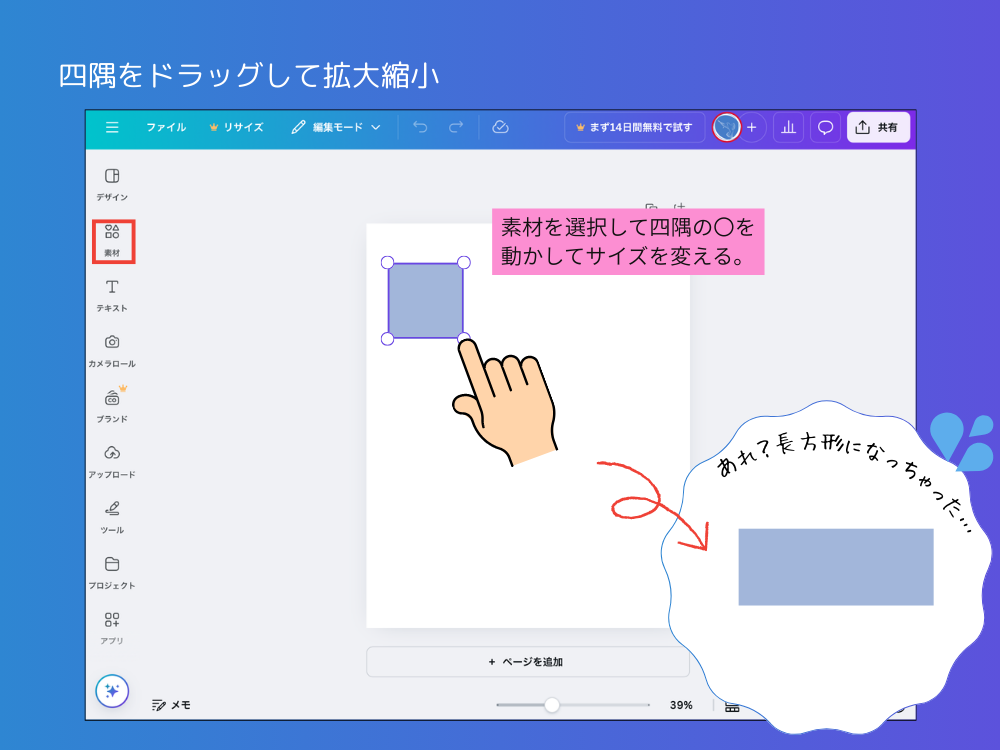Adjust the 39% zoom slider
Image resolution: width=1000 pixels, height=750 pixels.
coord(553,705)
